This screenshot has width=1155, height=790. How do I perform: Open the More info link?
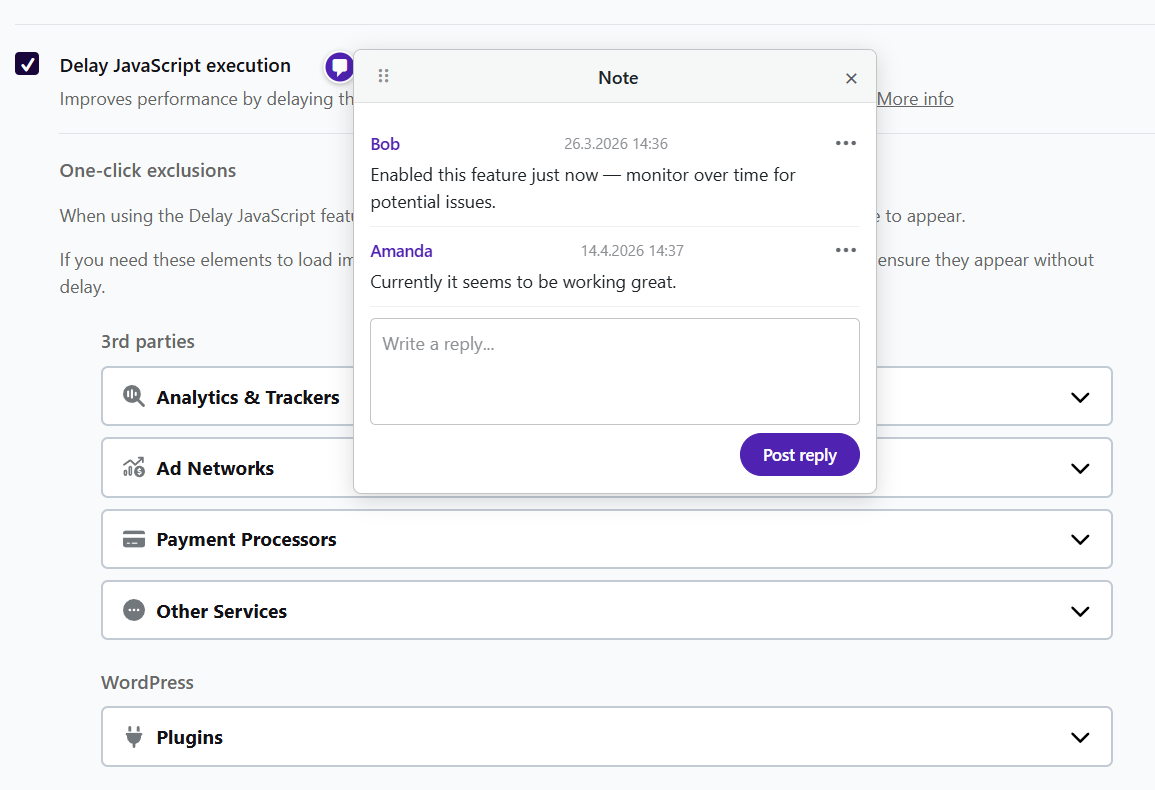[914, 98]
